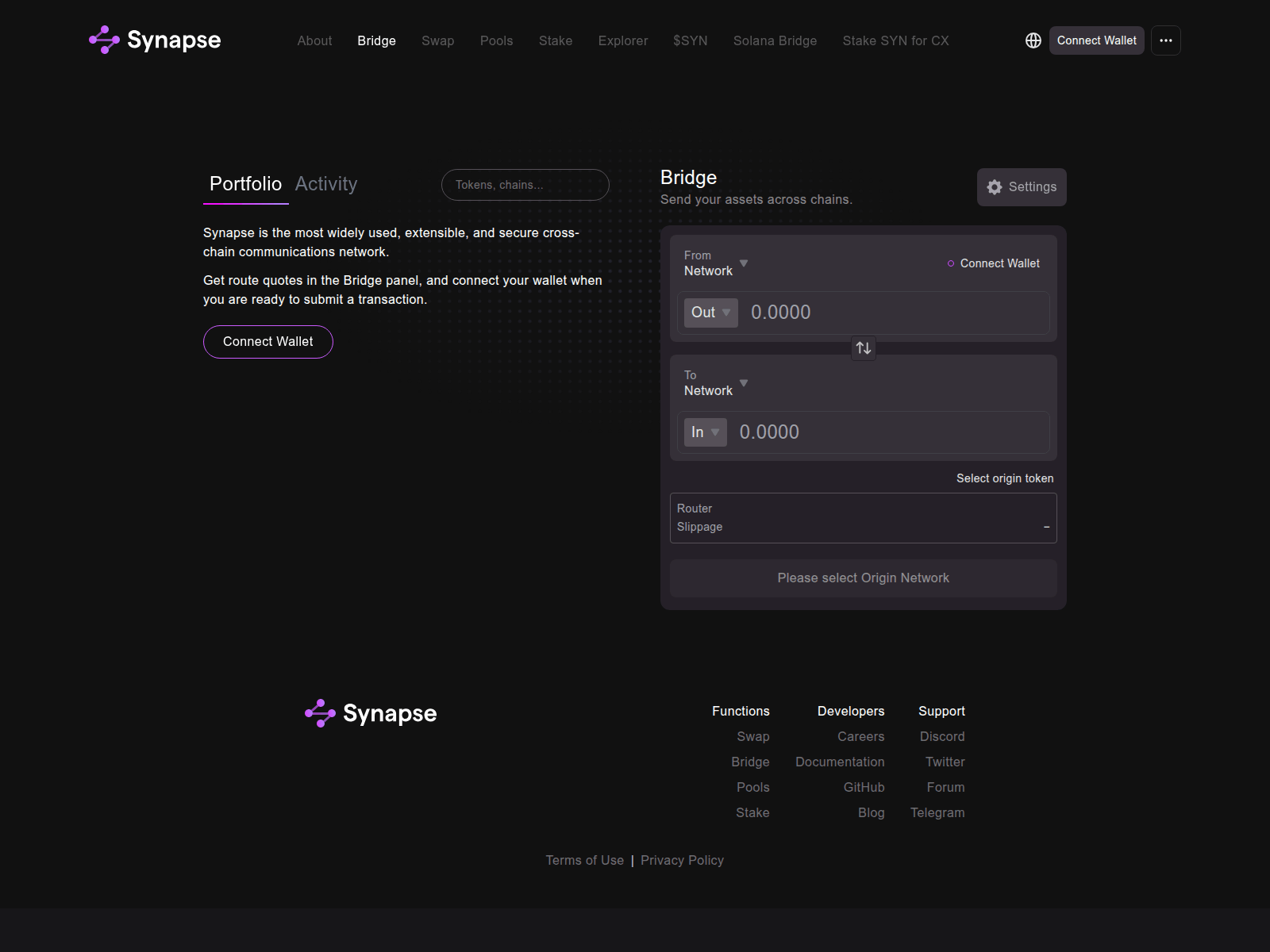Open Solana Bridge in top navigation
Viewport: 1270px width, 952px height.
click(x=775, y=40)
